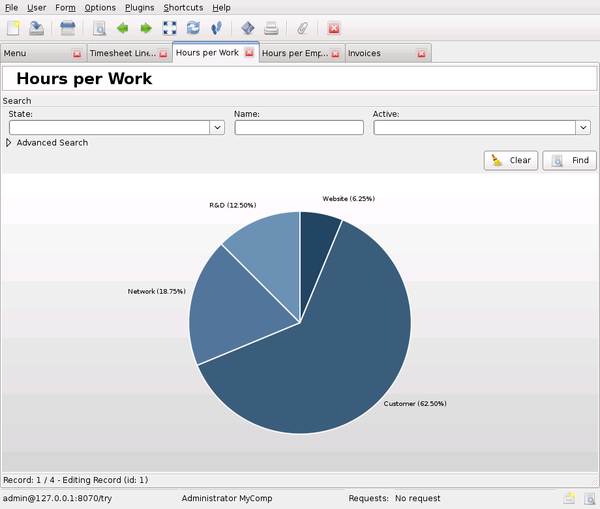Viewport: 600px width, 509px height.
Task: Click the 'R&D (12.50%)' chart label
Action: [233, 206]
